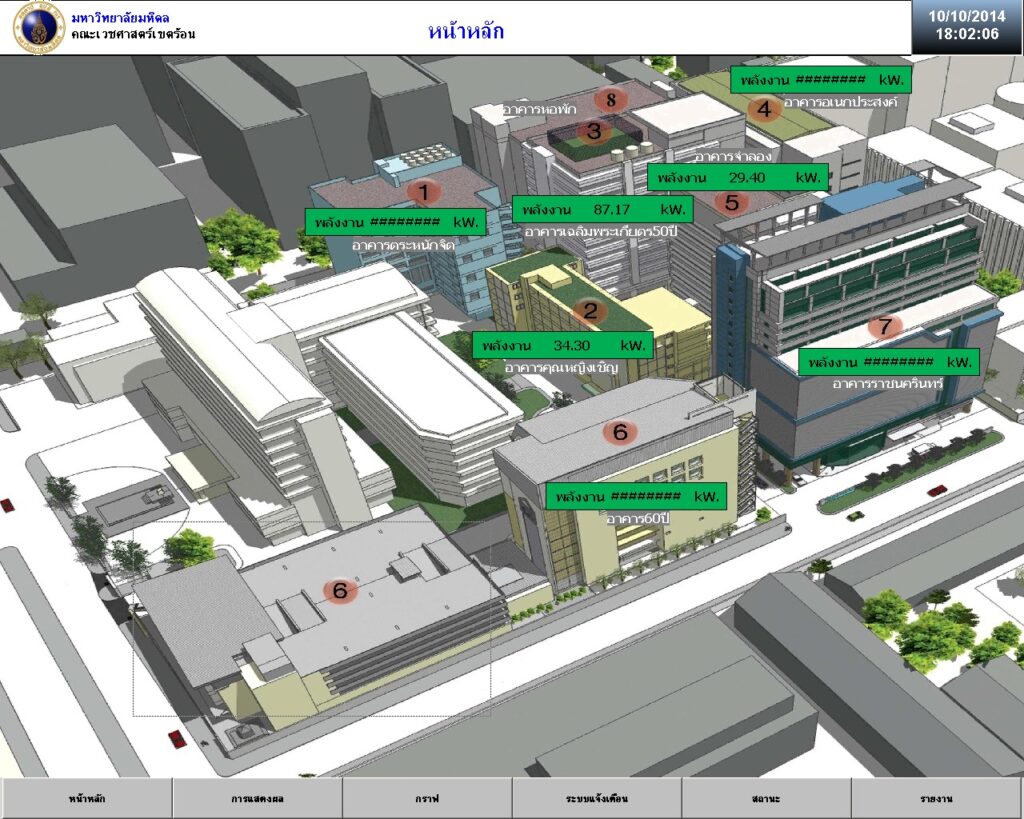
Task: Open the การแสดงผล tab
Action: pyautogui.click(x=257, y=798)
